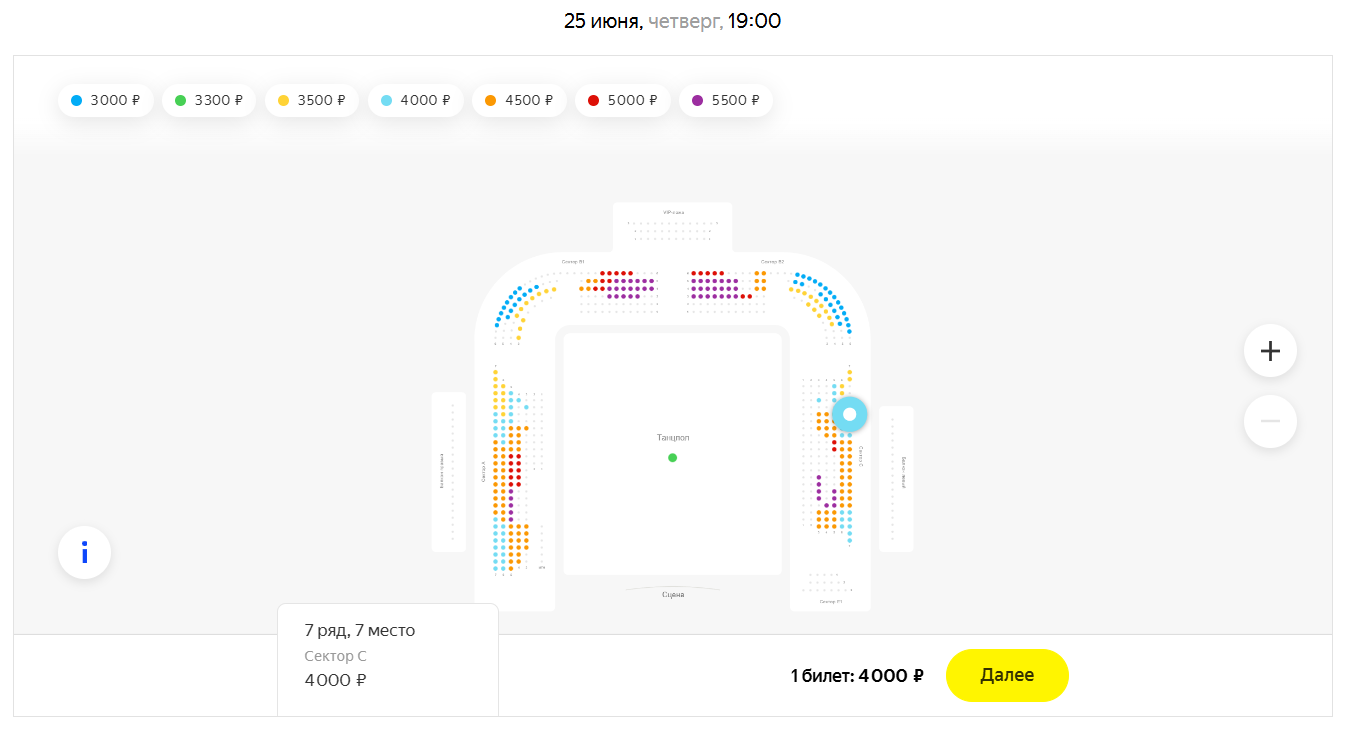This screenshot has width=1352, height=739.
Task: Click the yellow Далее button
Action: [1007, 675]
